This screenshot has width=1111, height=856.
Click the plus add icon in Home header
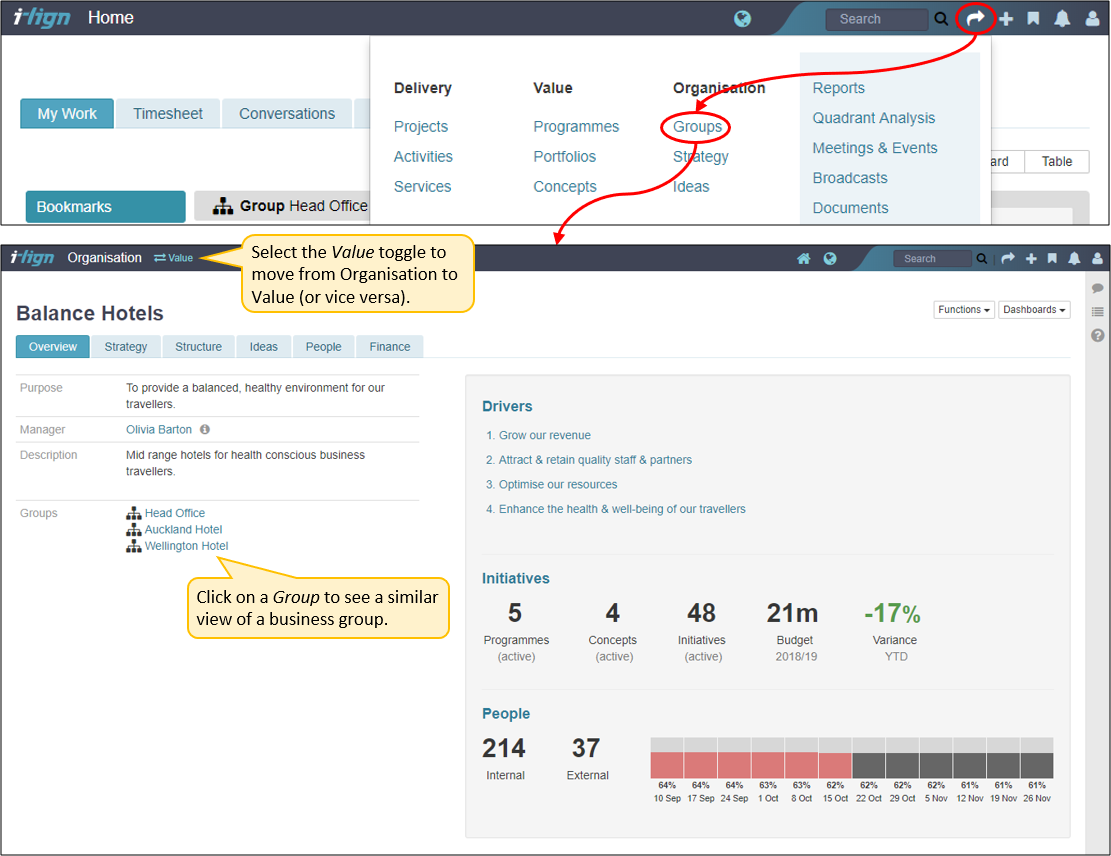tap(1006, 19)
